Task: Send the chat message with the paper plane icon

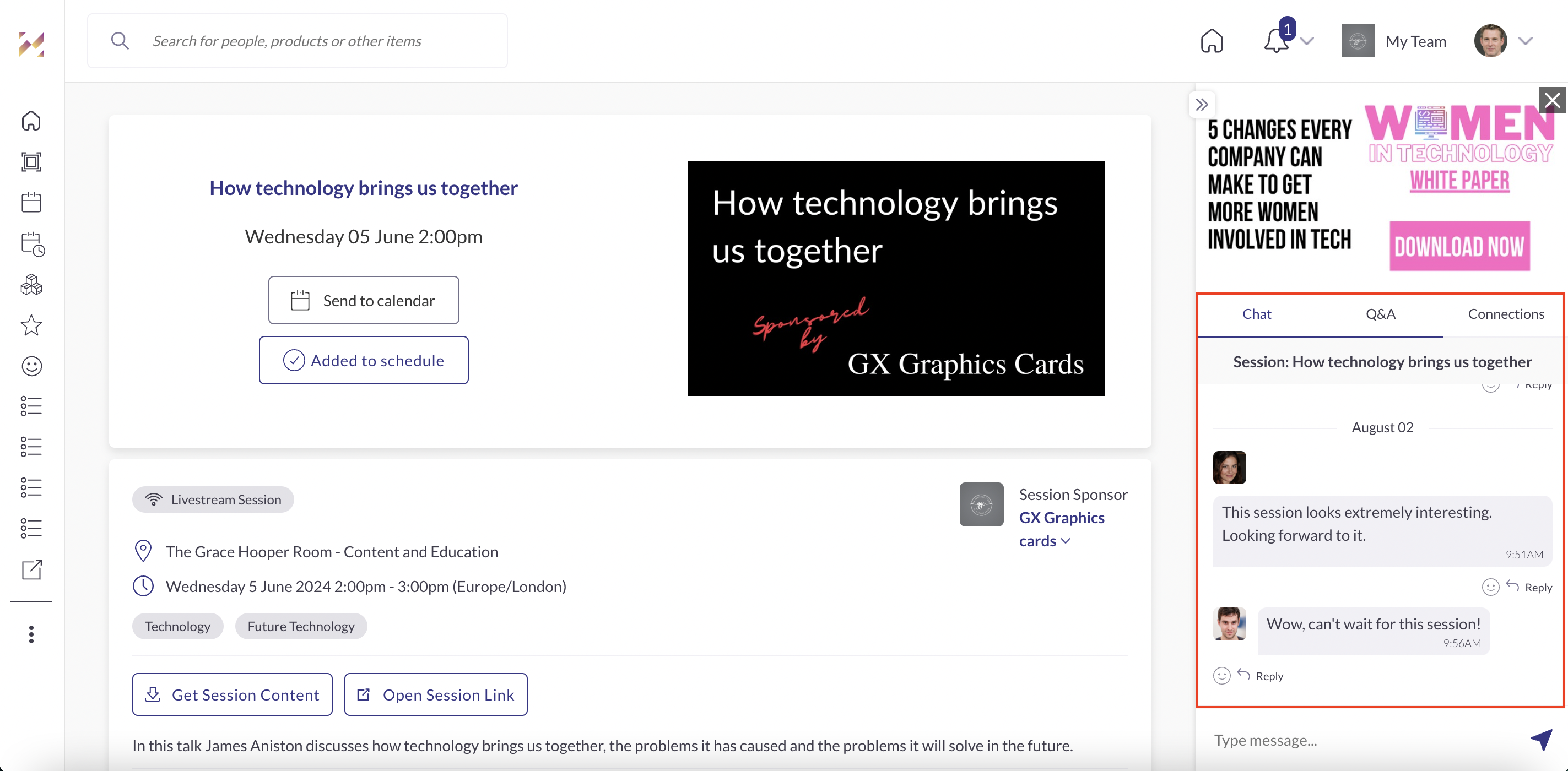Action: tap(1541, 740)
